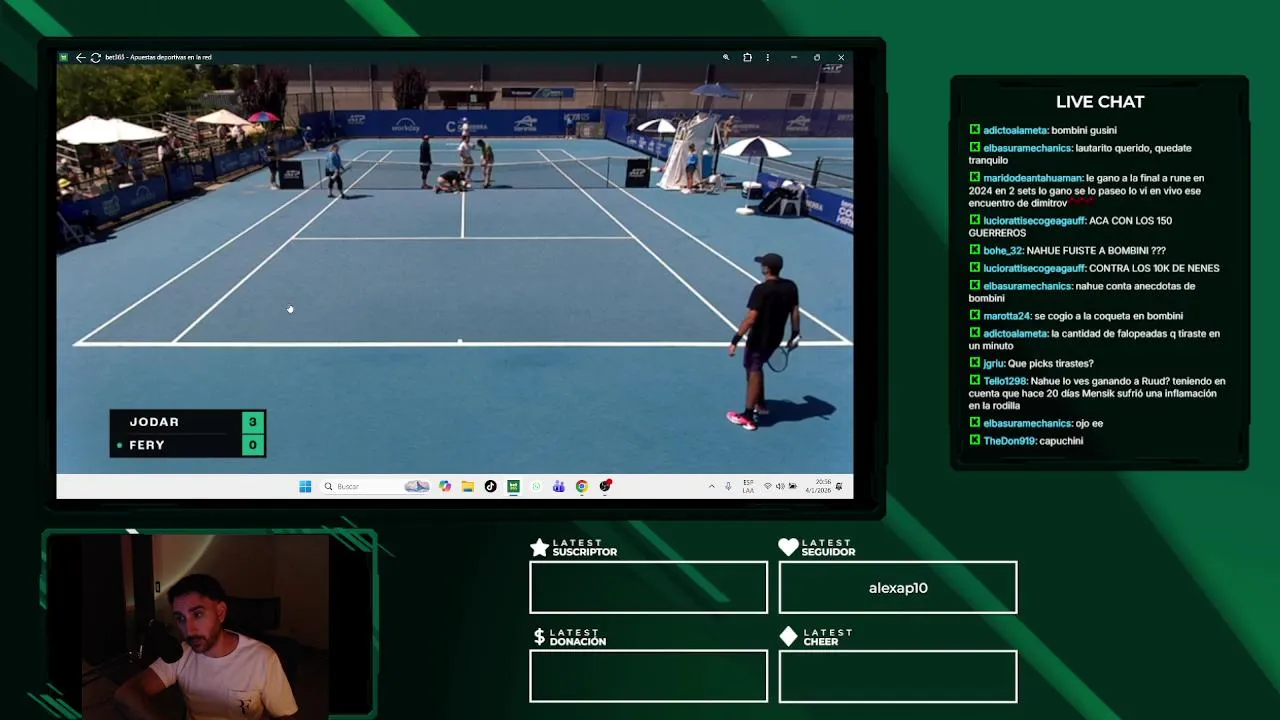Image resolution: width=1280 pixels, height=720 pixels.
Task: Click the diamond icon beside Latest Cheer
Action: pos(788,637)
